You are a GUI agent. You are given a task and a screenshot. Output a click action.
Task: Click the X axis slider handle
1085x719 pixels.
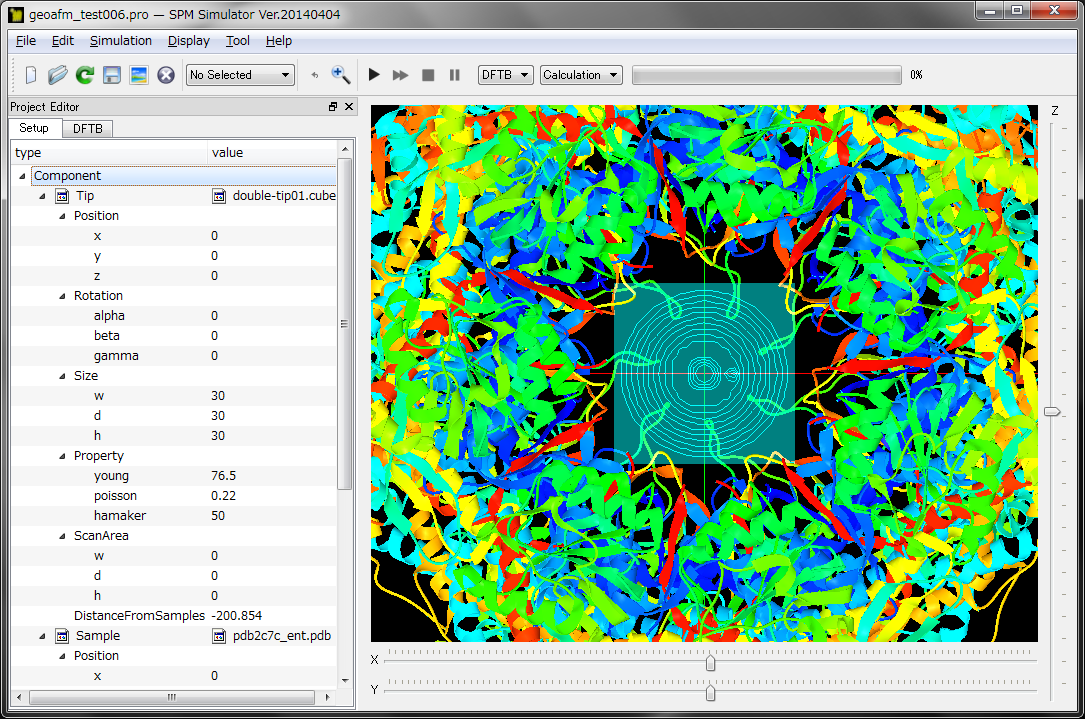click(711, 663)
